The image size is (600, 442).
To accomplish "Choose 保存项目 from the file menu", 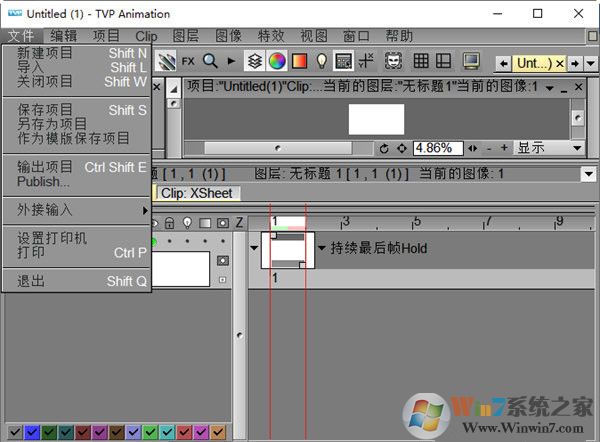I will click(x=77, y=110).
